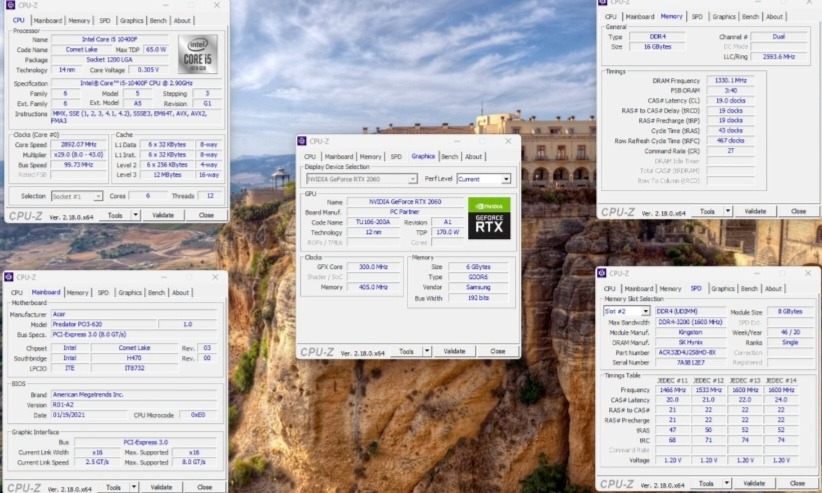Select CPU tab in SPD window
This screenshot has width=822, height=493.
point(610,288)
